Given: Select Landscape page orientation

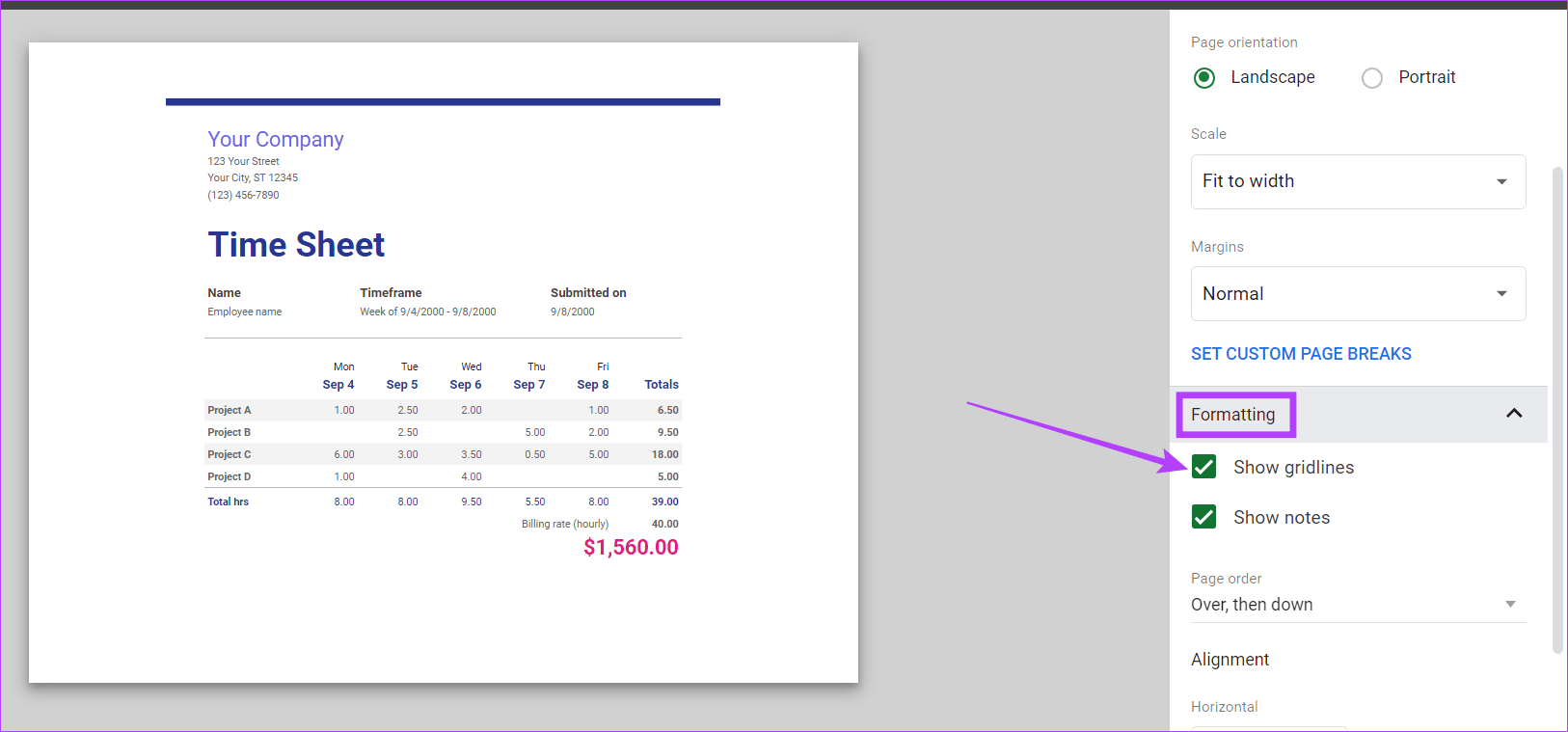Looking at the screenshot, I should coord(1204,77).
